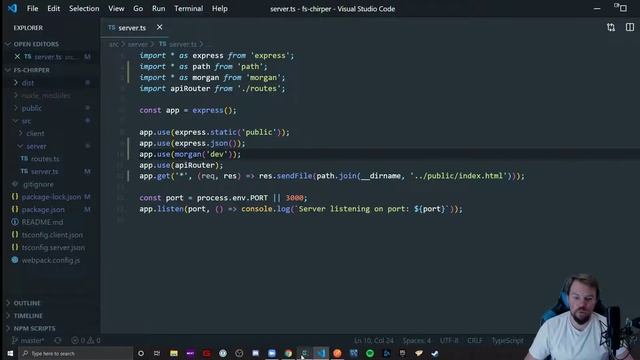Image resolution: width=640 pixels, height=360 pixels.
Task: Change indentation via Spaces: 4
Action: (417, 340)
